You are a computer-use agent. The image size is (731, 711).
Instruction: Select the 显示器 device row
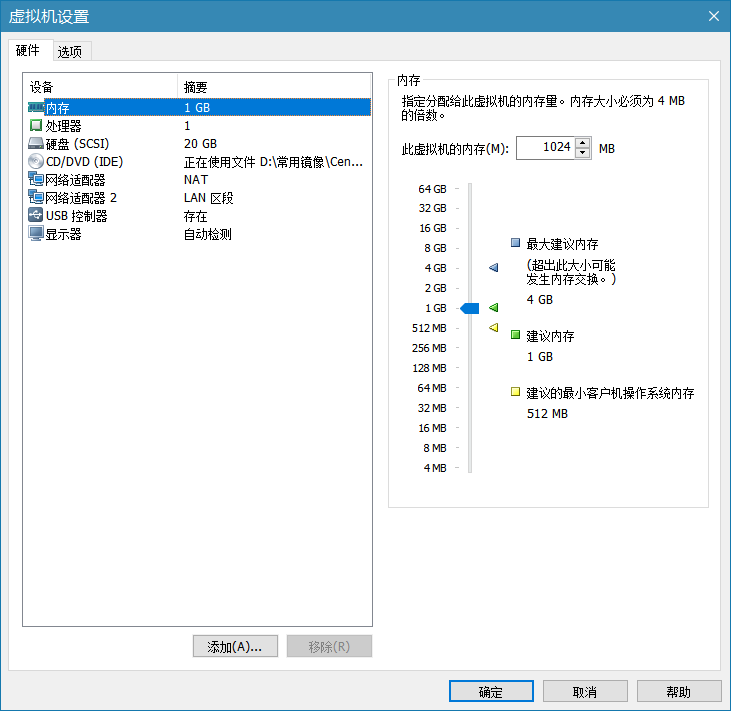tap(199, 234)
